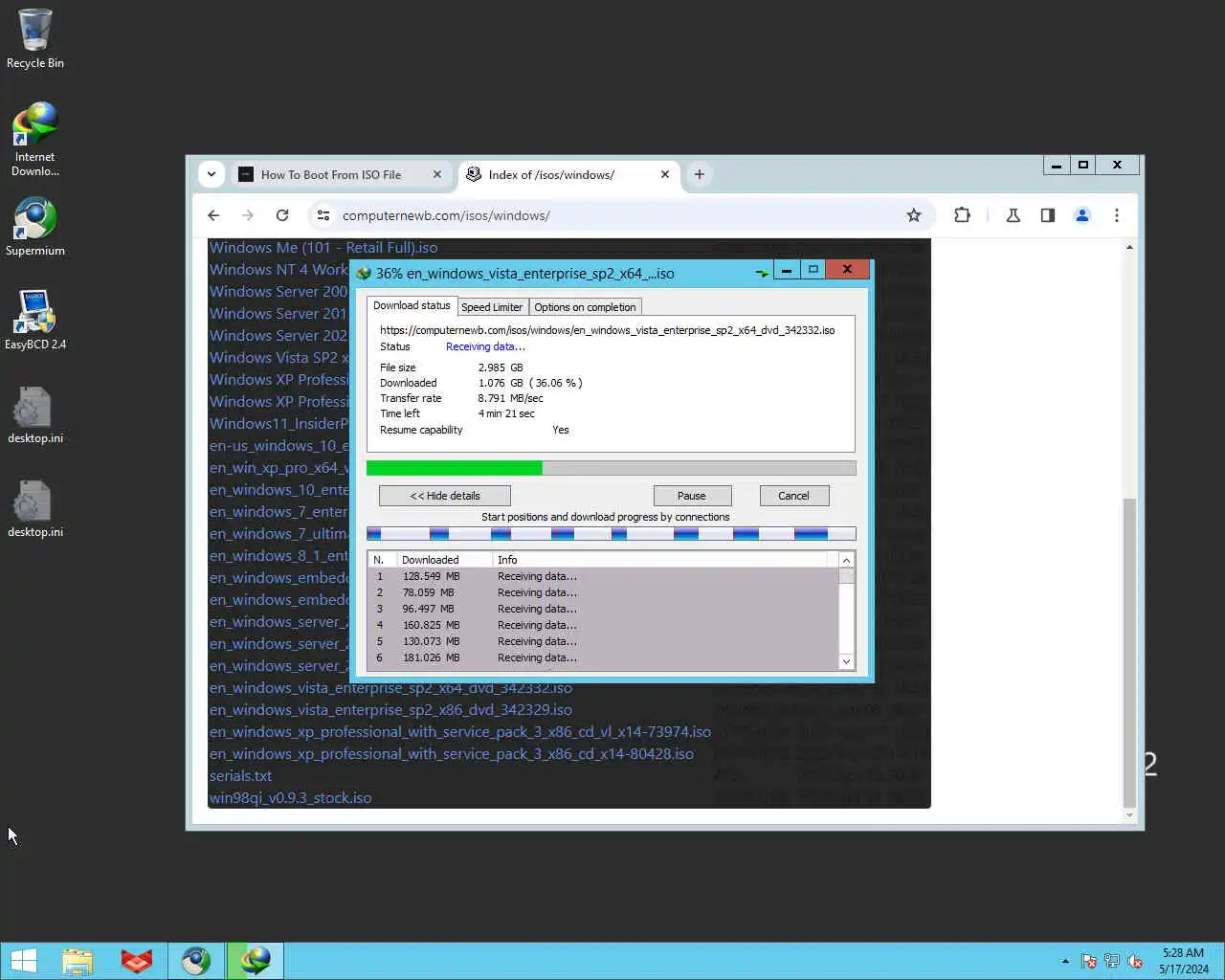Click the Receiving data... status text

[x=485, y=346]
